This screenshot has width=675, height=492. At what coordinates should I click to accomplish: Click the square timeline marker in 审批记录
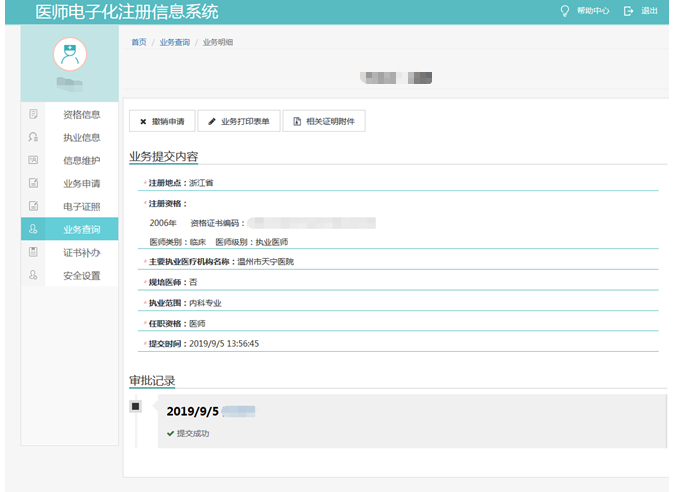point(136,406)
